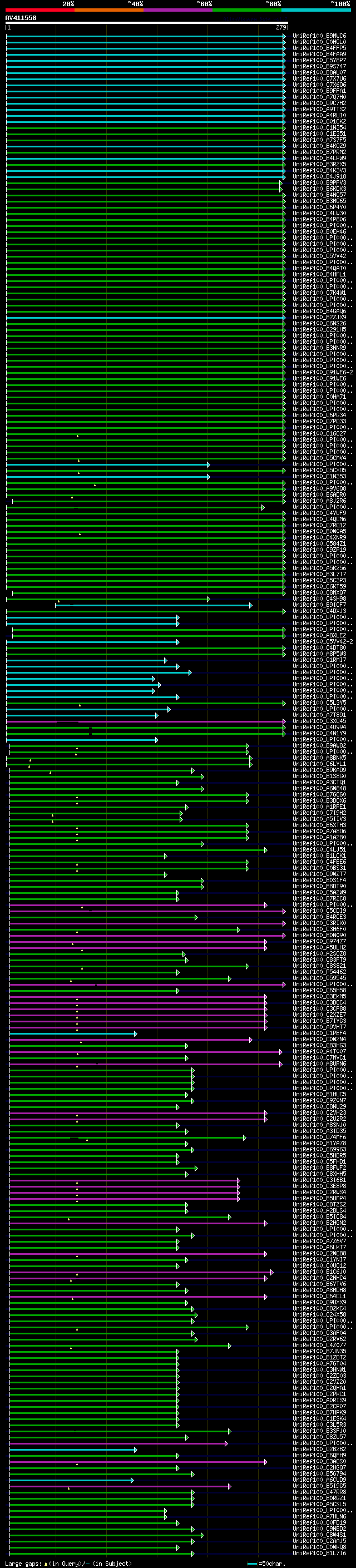Select label UniRef100_A7S7F5
Image resolution: width=356 pixels, height=1568 pixels.
319,140
